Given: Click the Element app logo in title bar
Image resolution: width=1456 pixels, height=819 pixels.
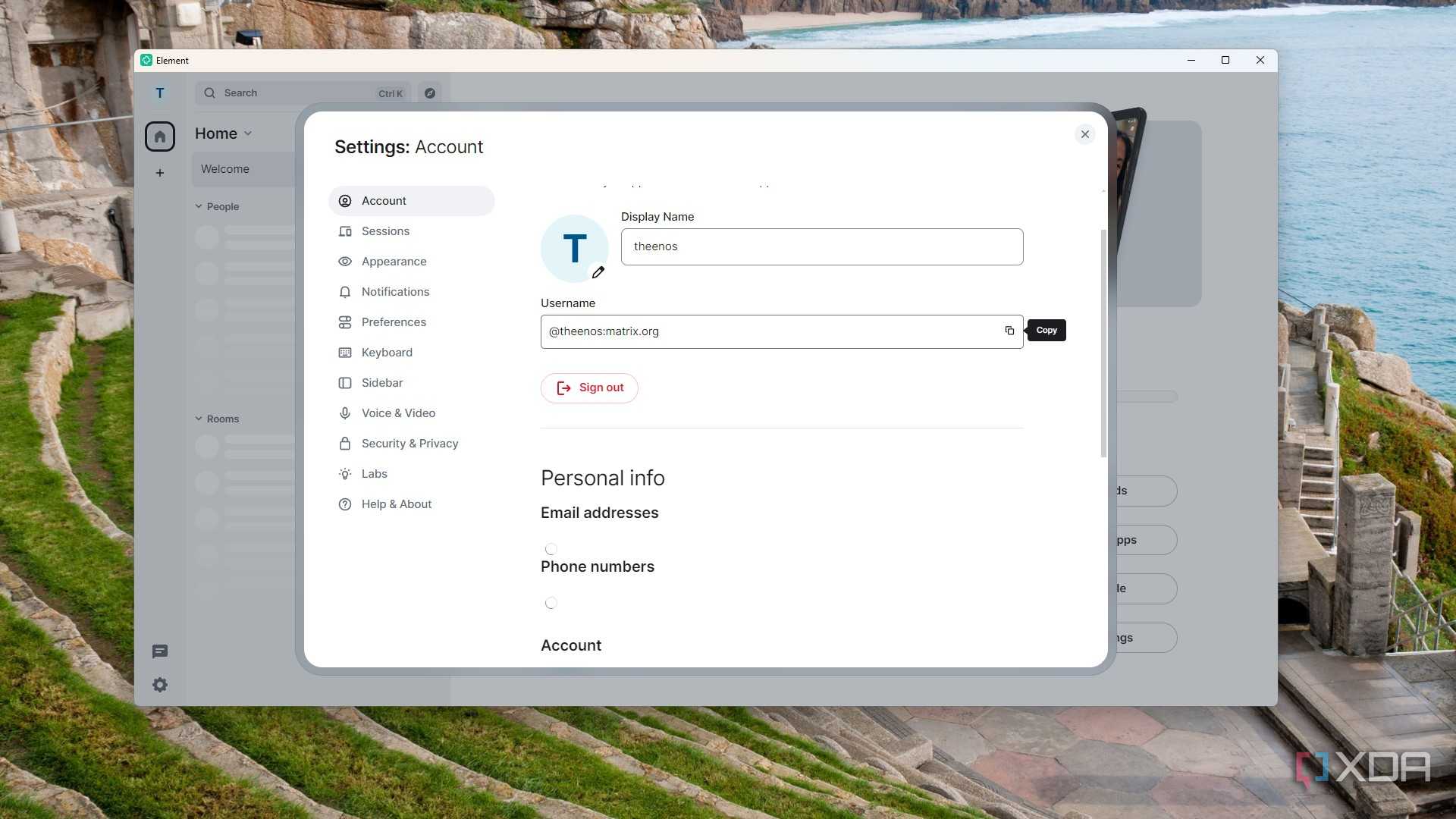Looking at the screenshot, I should pos(146,61).
